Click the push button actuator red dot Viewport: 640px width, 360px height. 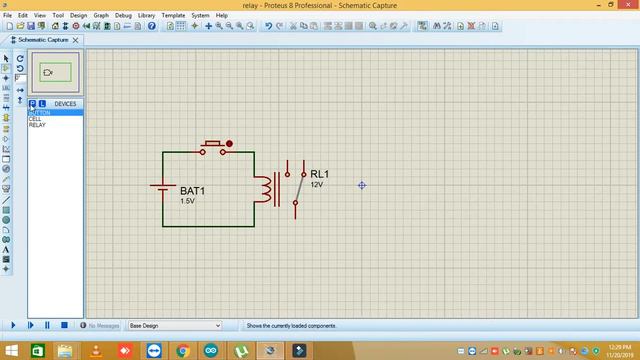(229, 144)
